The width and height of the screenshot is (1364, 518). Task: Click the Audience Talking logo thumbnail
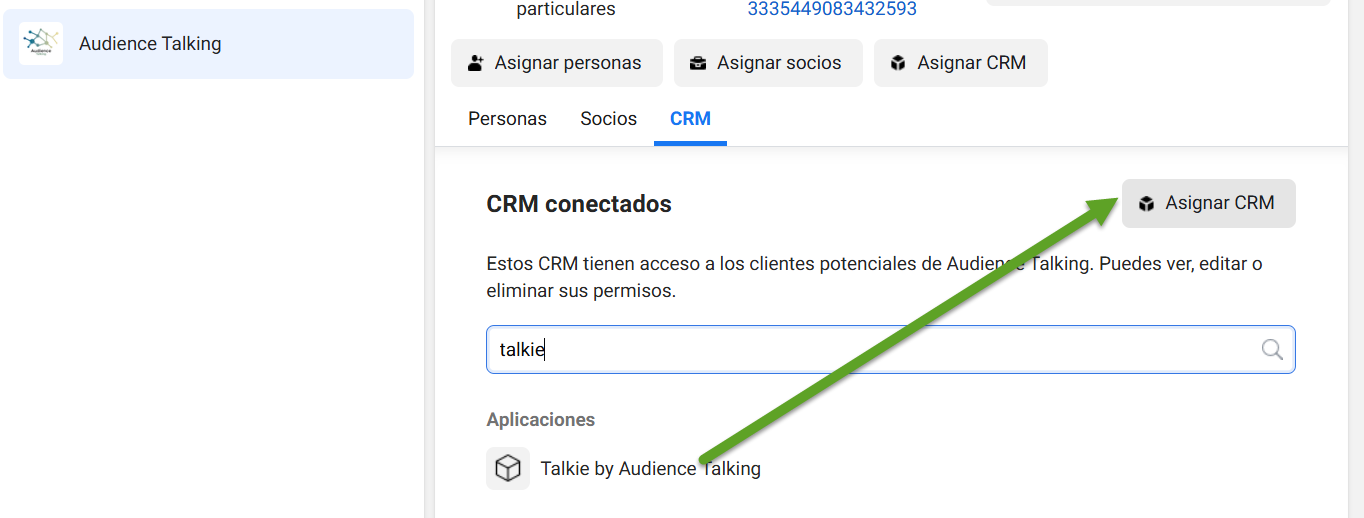pyautogui.click(x=41, y=44)
